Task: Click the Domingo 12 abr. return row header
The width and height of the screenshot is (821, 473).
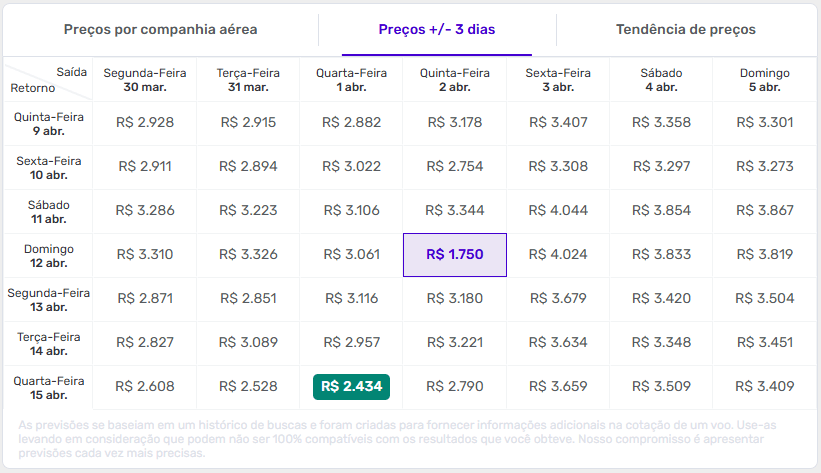Action: (48, 255)
